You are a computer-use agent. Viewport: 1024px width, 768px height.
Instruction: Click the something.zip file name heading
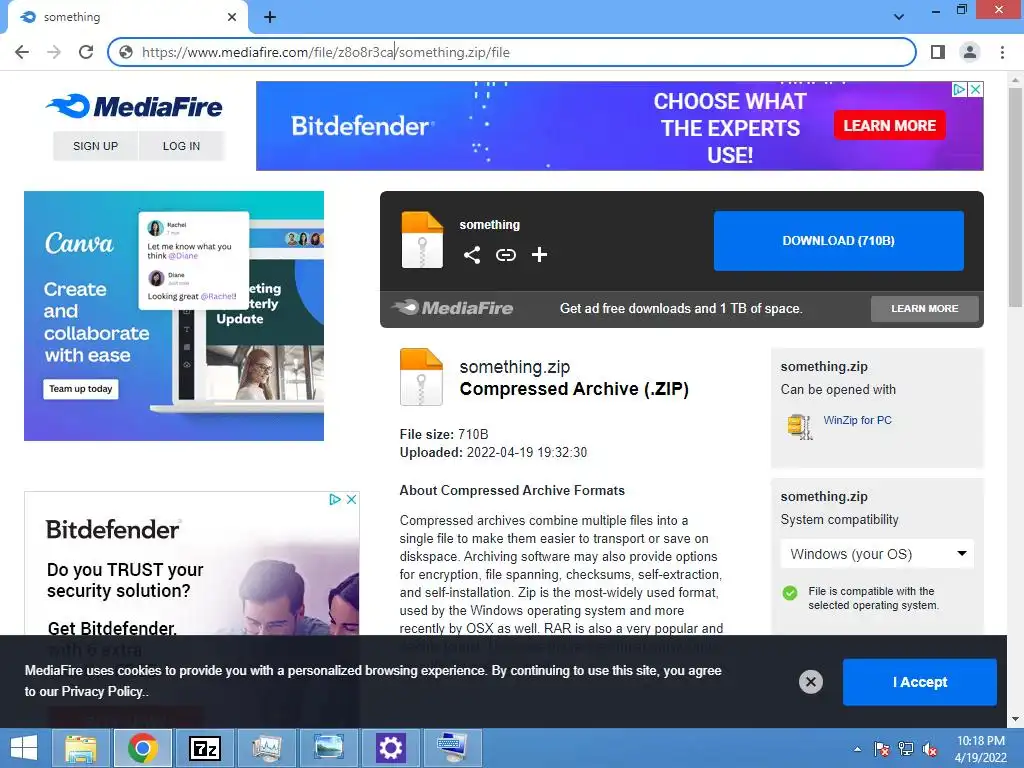coord(515,367)
